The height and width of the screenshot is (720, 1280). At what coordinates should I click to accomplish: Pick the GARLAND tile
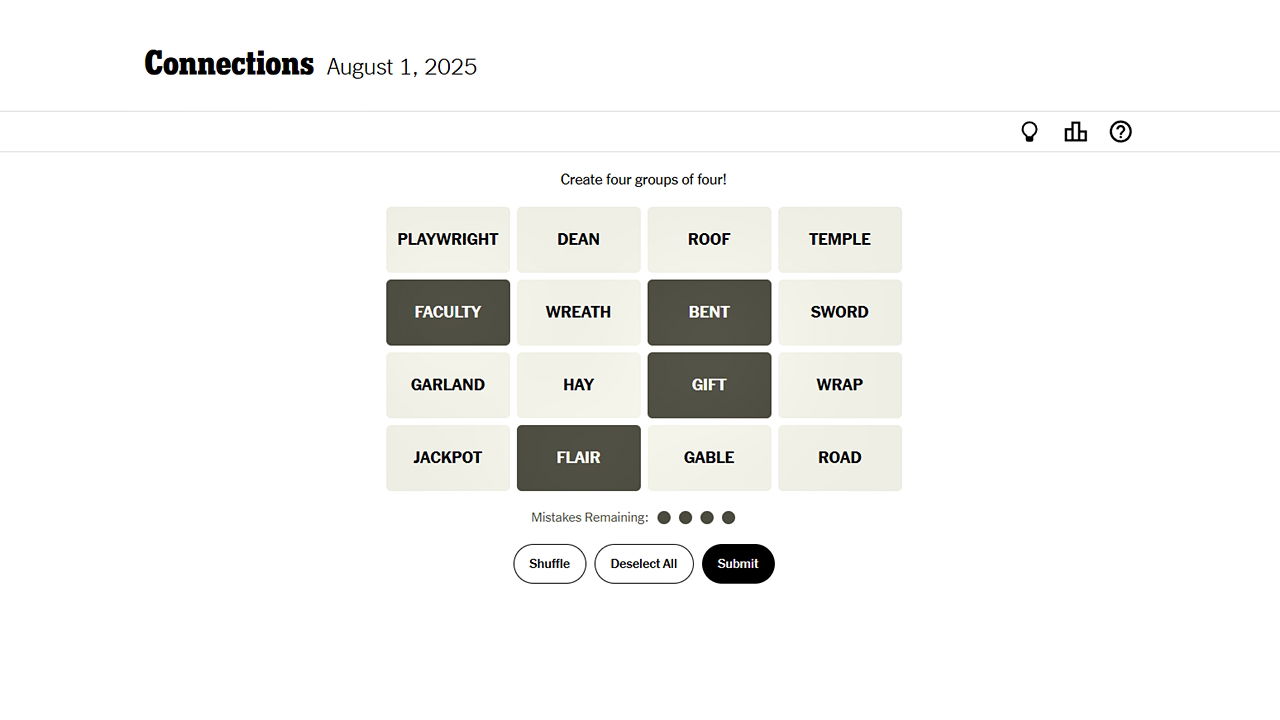[x=448, y=385]
